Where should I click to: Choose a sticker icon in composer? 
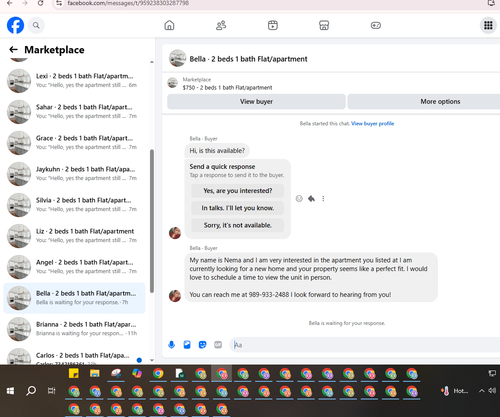[202, 345]
